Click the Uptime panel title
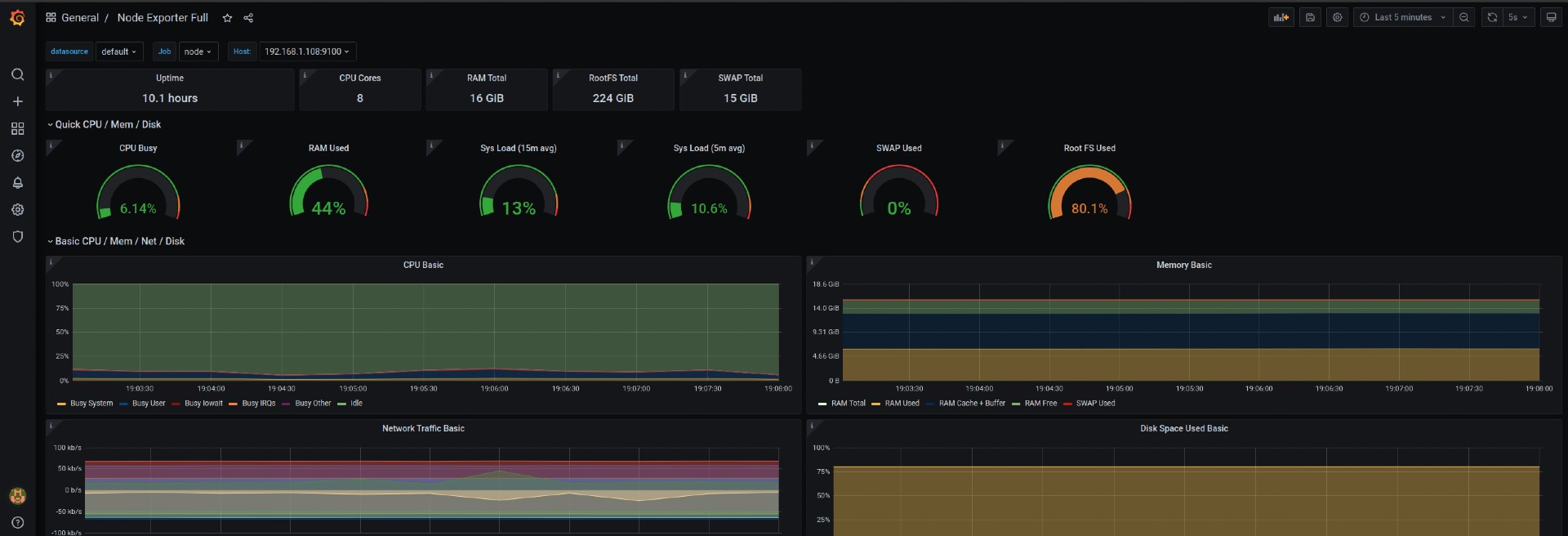This screenshot has width=1568, height=536. pyautogui.click(x=170, y=78)
